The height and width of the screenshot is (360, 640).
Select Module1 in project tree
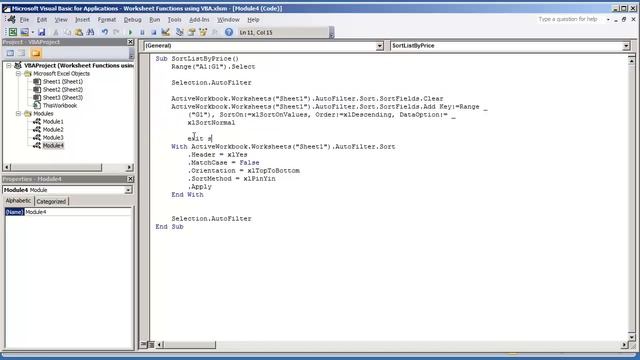tap(53, 122)
